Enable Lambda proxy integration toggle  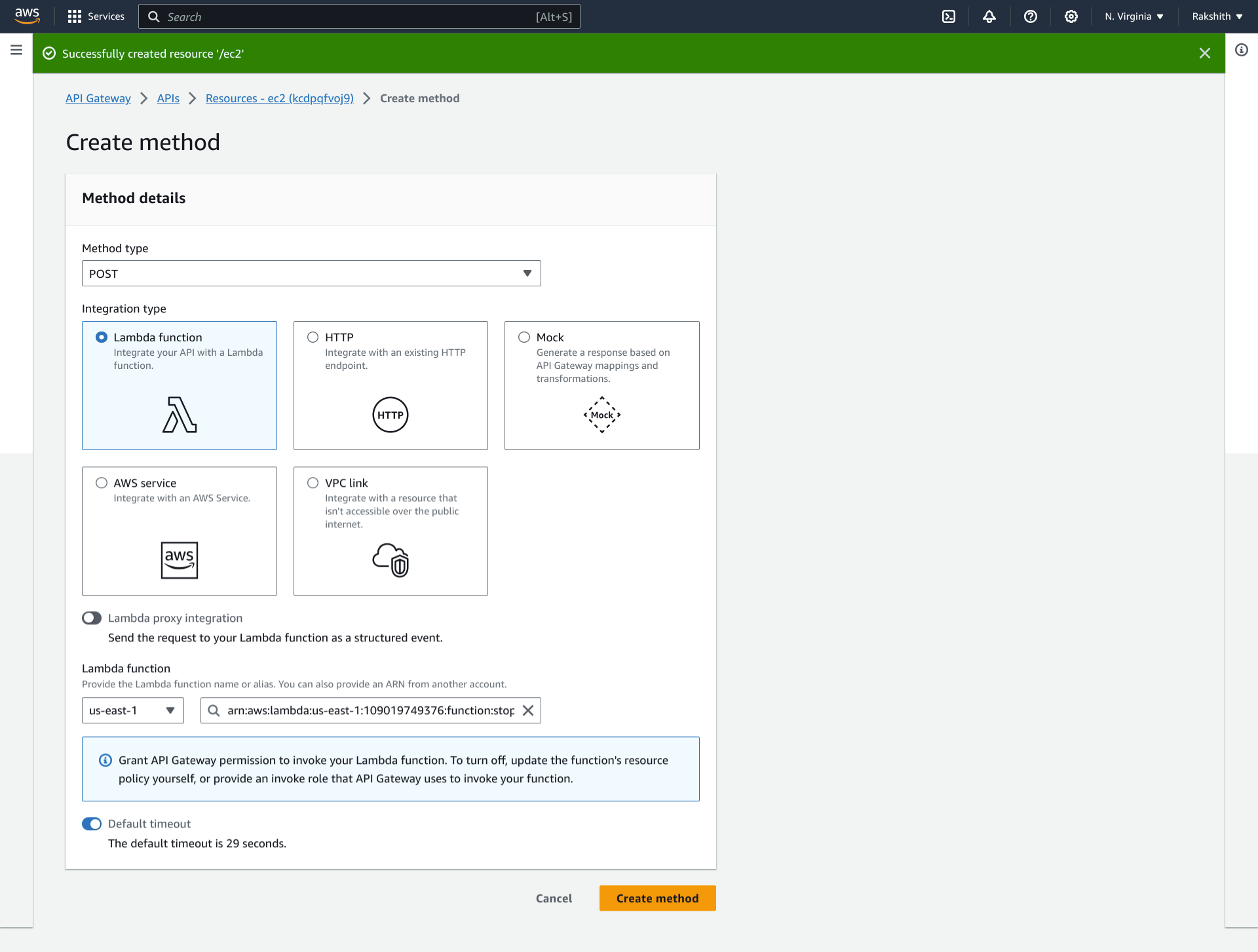pos(92,618)
